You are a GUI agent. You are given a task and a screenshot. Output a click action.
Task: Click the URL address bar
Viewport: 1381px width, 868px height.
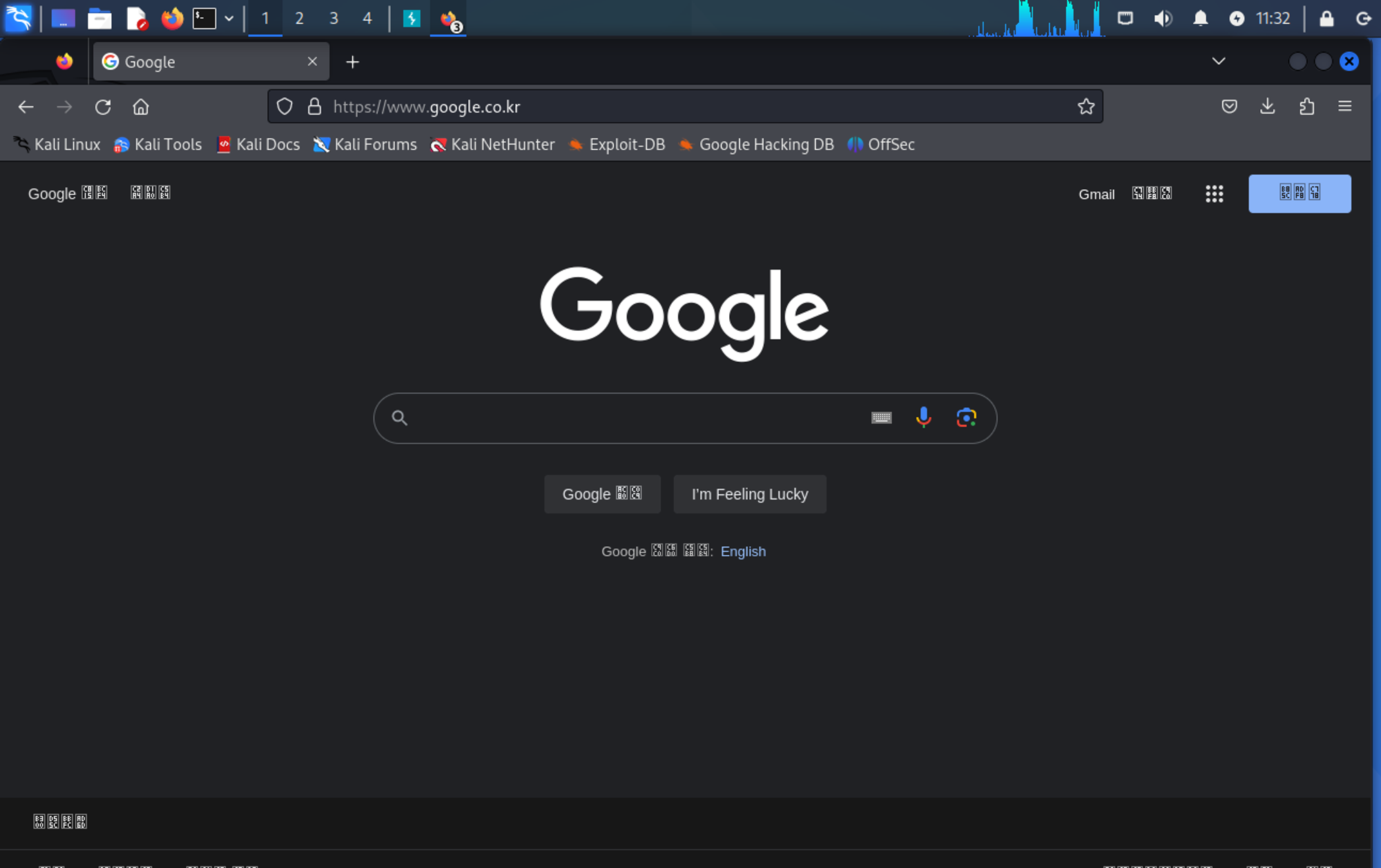[x=685, y=106]
